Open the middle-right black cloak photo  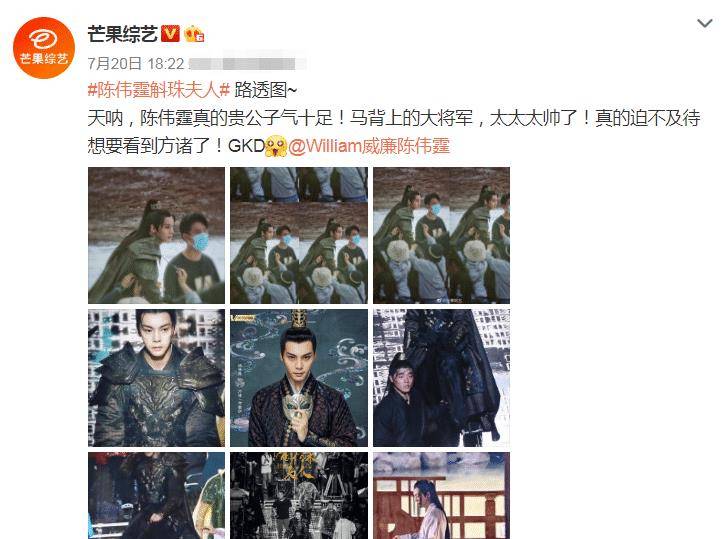click(x=441, y=378)
